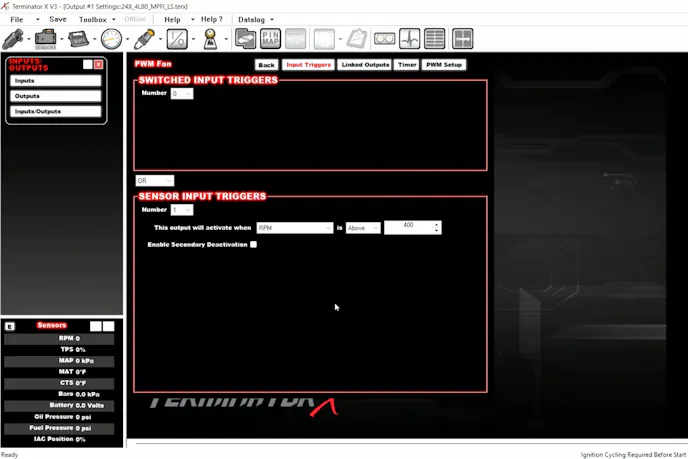This screenshot has height=459, width=688.
Task: Click the sync transfer arrows icon
Action: tap(245, 39)
